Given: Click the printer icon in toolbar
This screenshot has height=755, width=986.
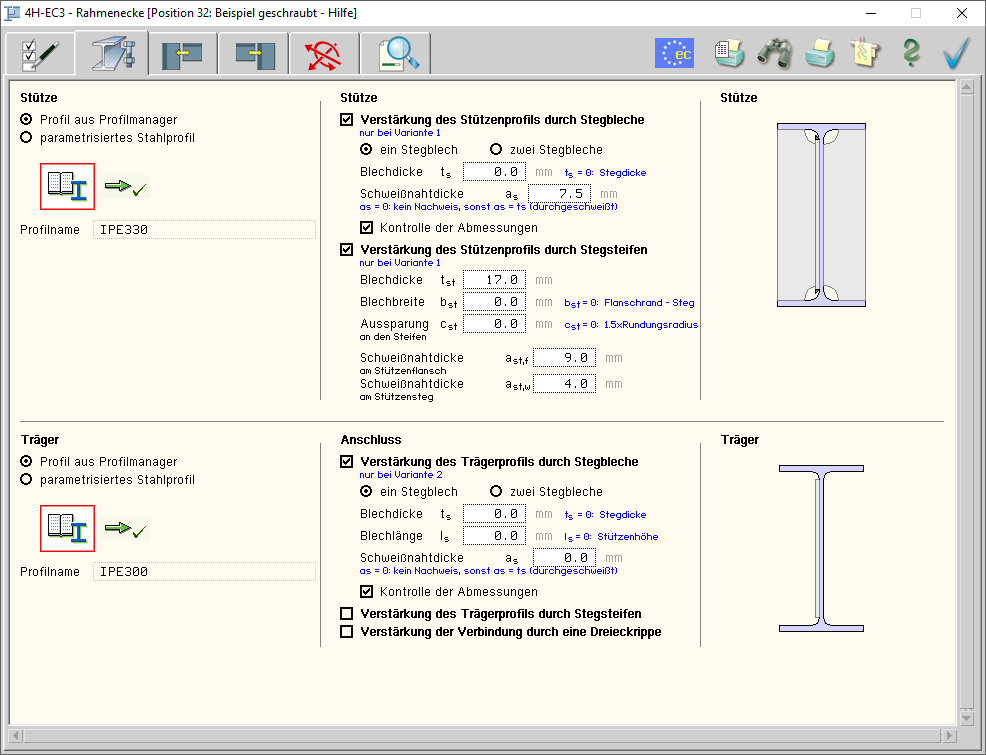Looking at the screenshot, I should 820,53.
